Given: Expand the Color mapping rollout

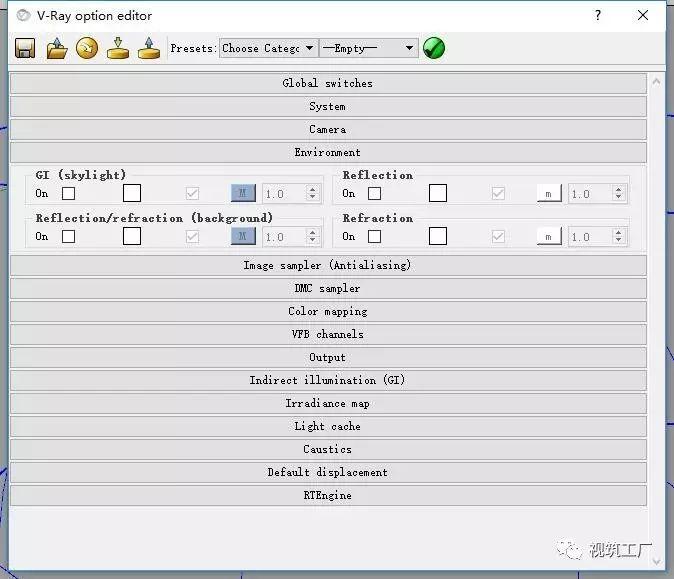Looking at the screenshot, I should (x=328, y=311).
